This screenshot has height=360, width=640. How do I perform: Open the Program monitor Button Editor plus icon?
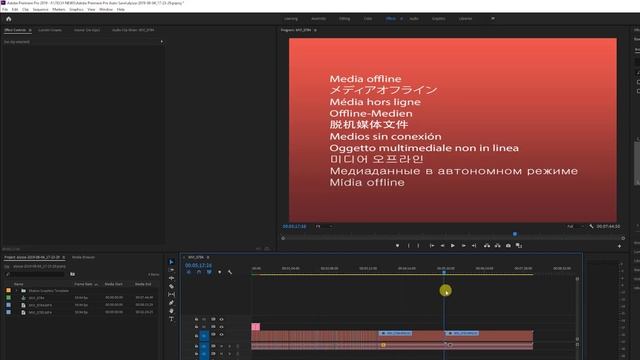pyautogui.click(x=619, y=246)
